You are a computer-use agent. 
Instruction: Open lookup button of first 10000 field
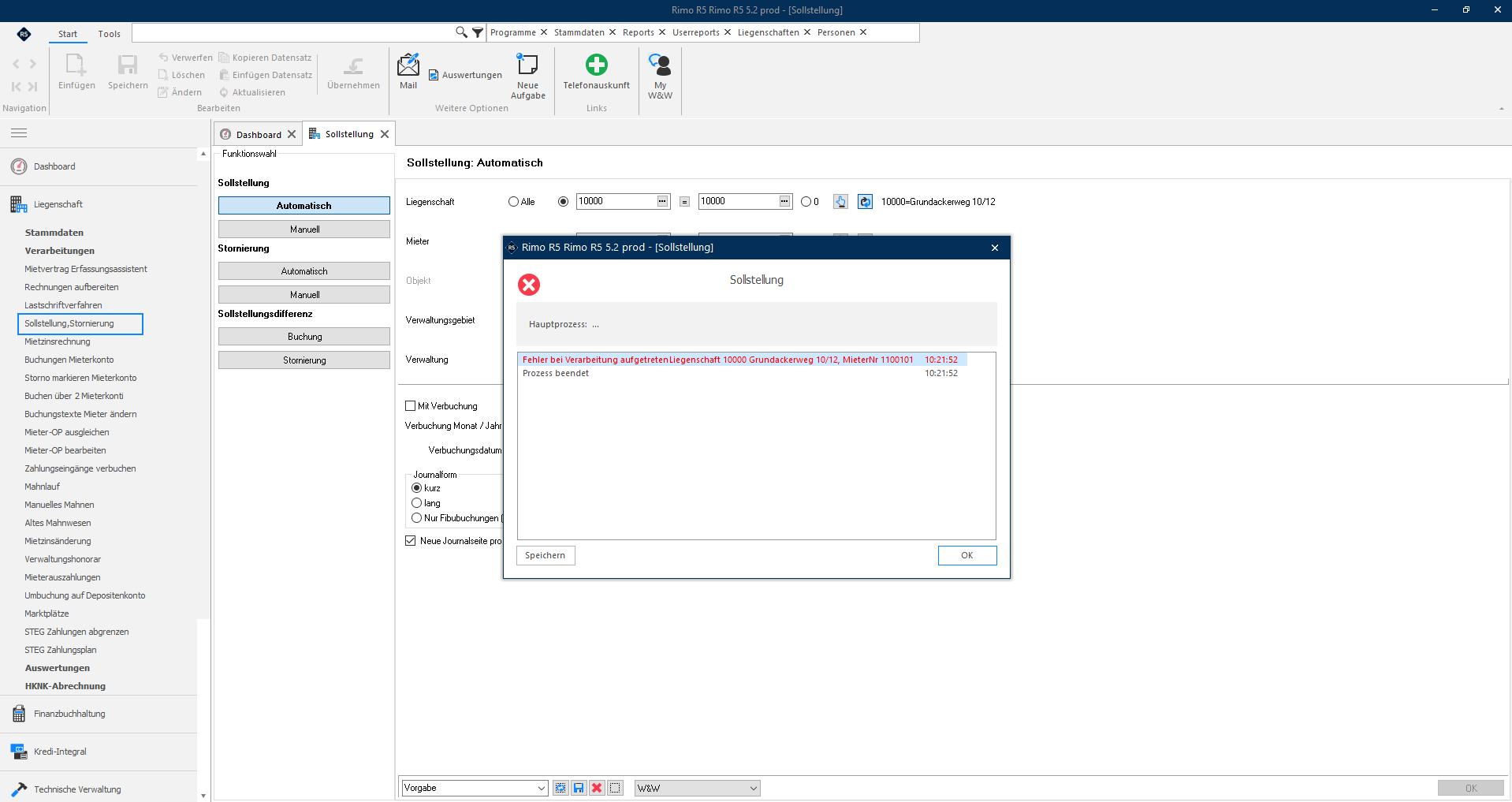coord(662,201)
